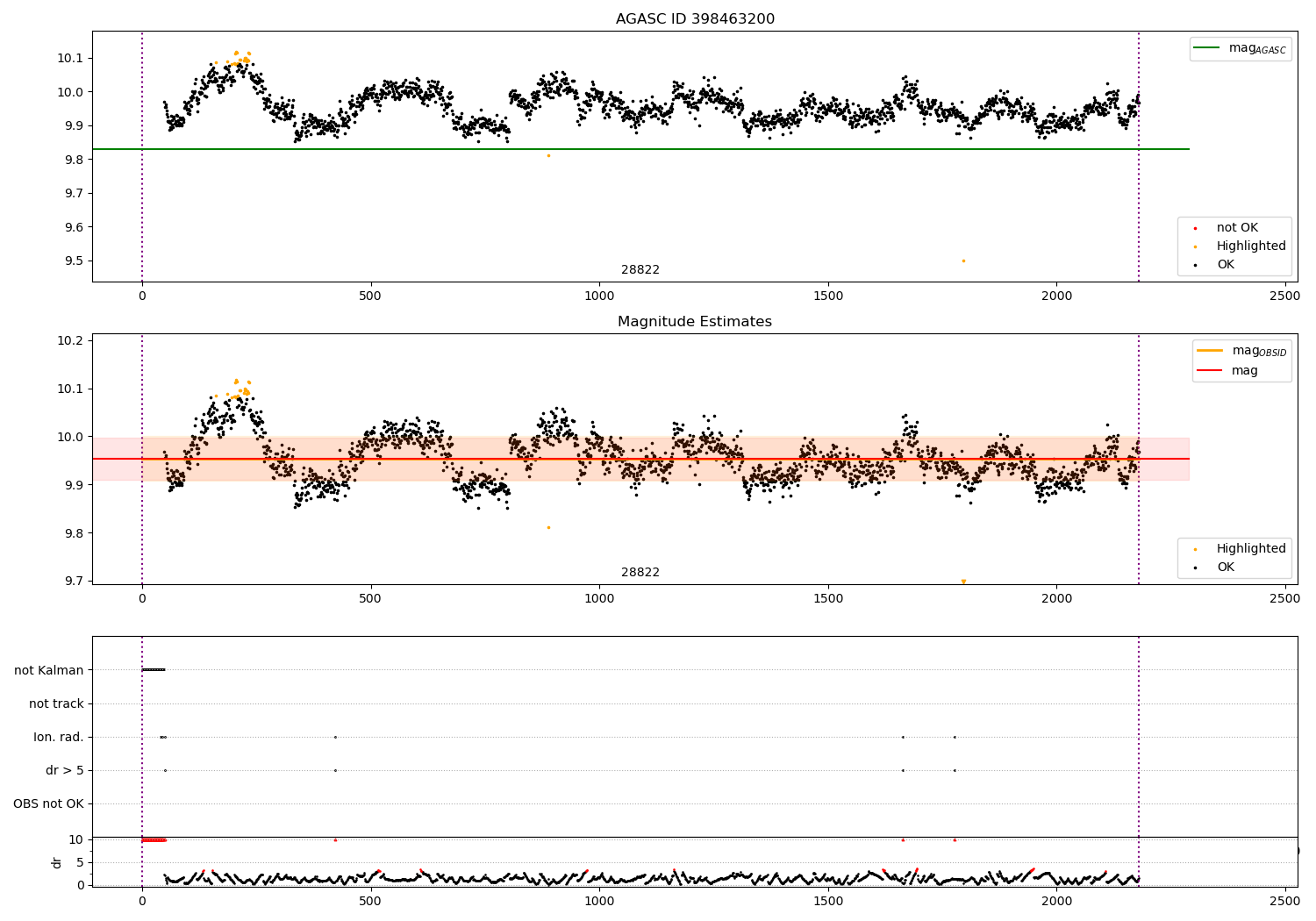Screen dimensions: 1316x921
Task: Select the 'Ion. rad.' row label
Action: 59,737
